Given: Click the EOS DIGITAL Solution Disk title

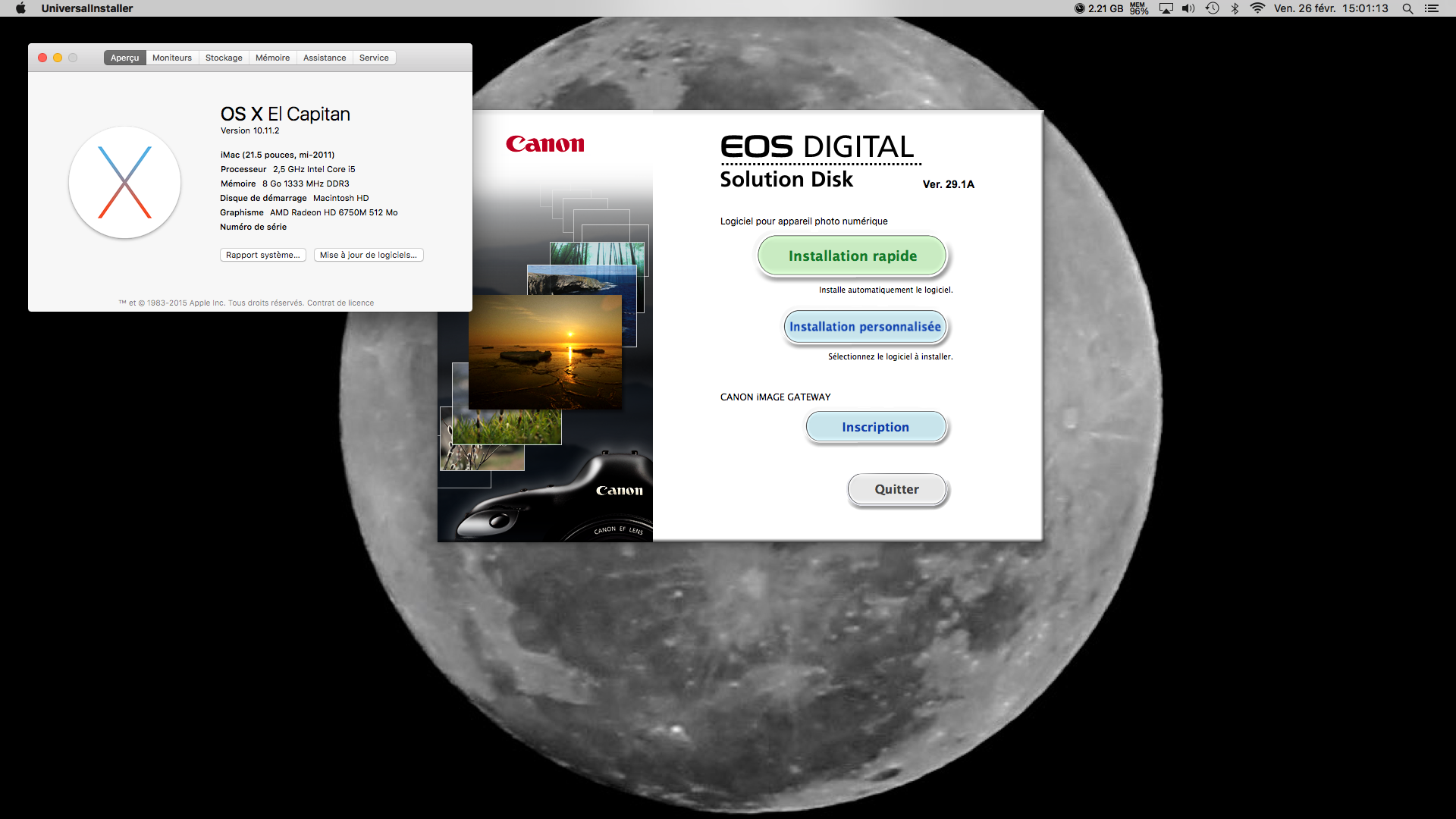Looking at the screenshot, I should (x=820, y=162).
